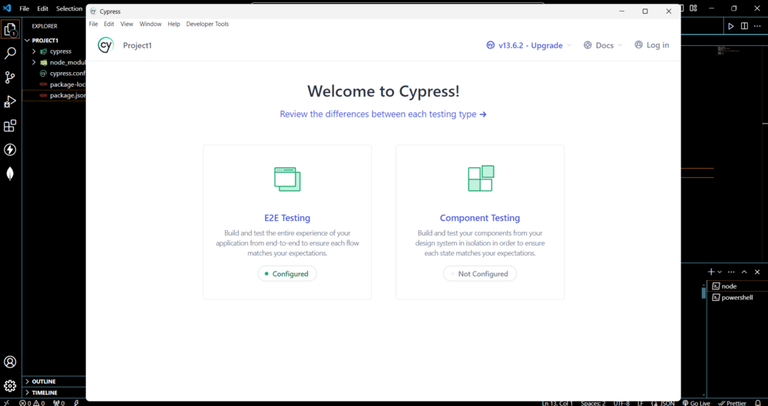Click the VS Code split editor icon
The width and height of the screenshot is (768, 406).
click(x=744, y=26)
